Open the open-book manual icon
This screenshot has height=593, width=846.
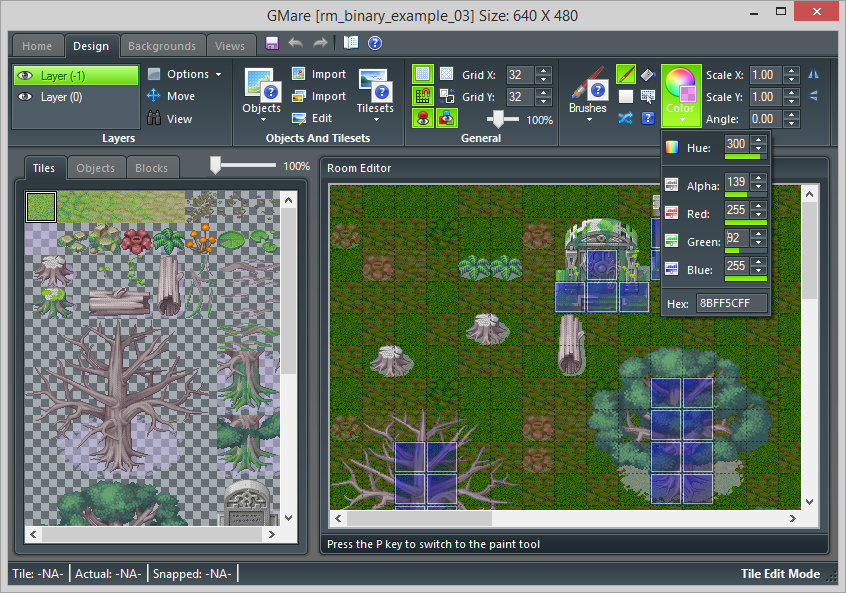(x=351, y=43)
